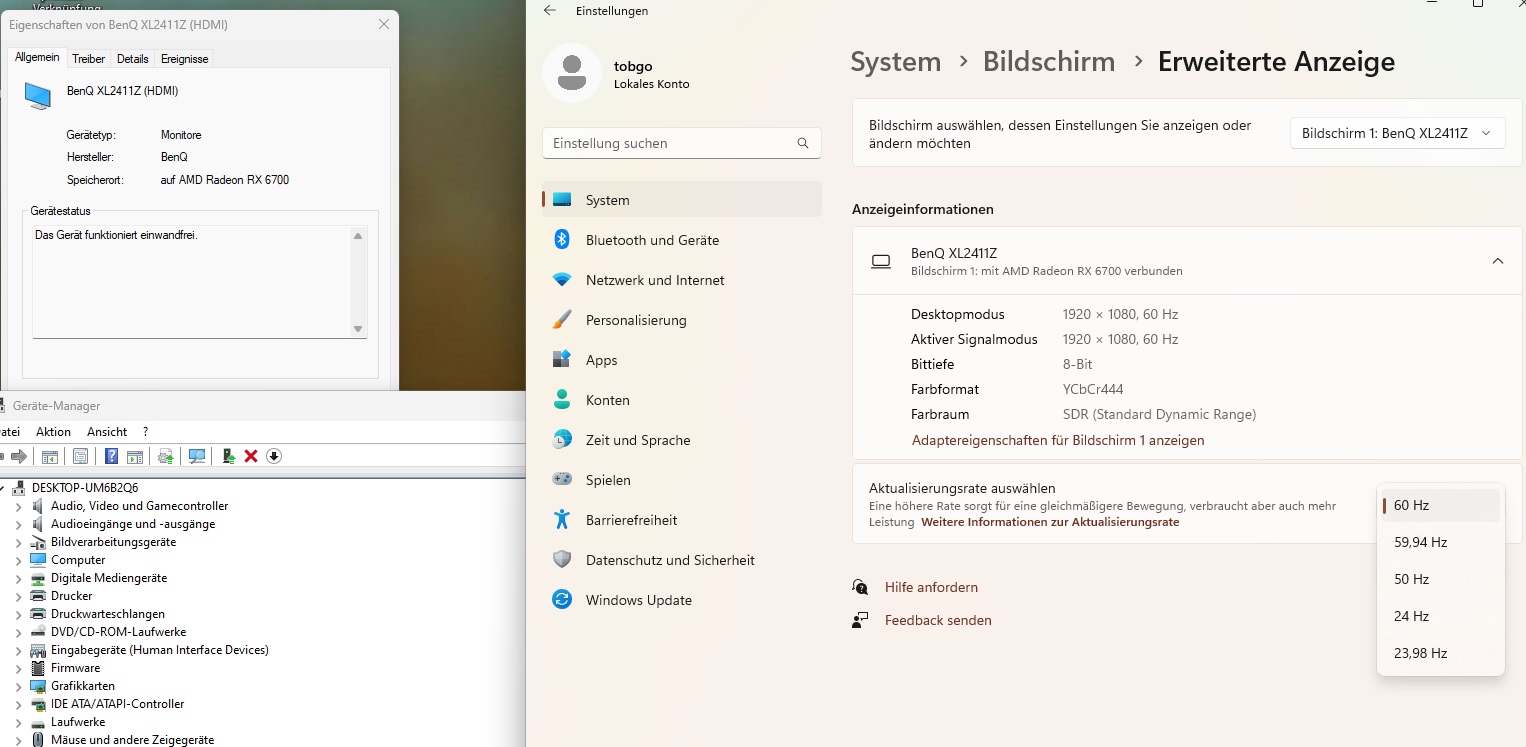1526x747 pixels.
Task: Click the Einstellung suchen search field
Action: [x=682, y=143]
